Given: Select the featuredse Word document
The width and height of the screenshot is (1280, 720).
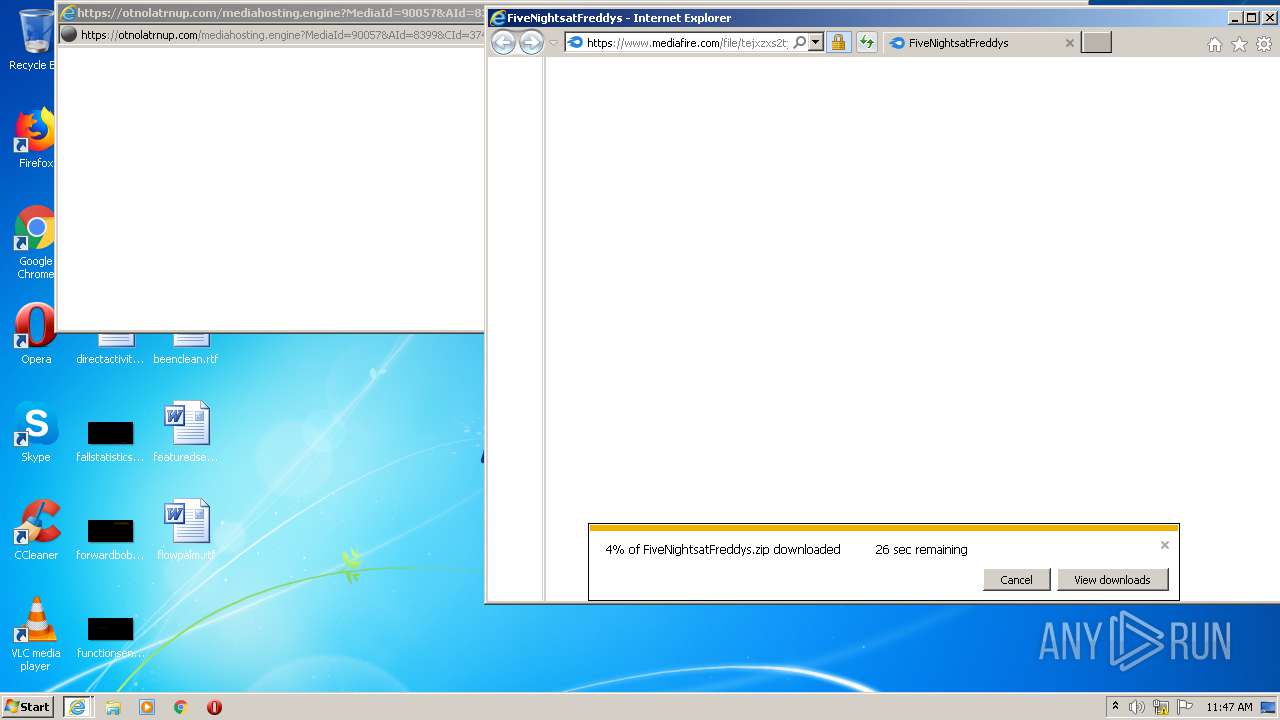Looking at the screenshot, I should (x=186, y=432).
